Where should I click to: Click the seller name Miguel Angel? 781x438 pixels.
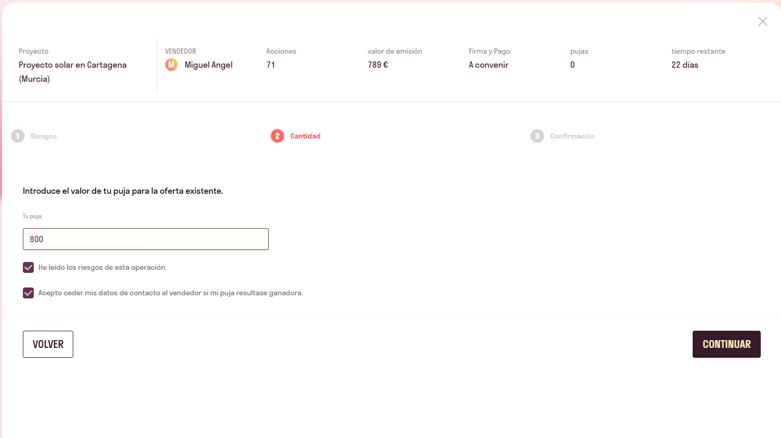point(208,65)
